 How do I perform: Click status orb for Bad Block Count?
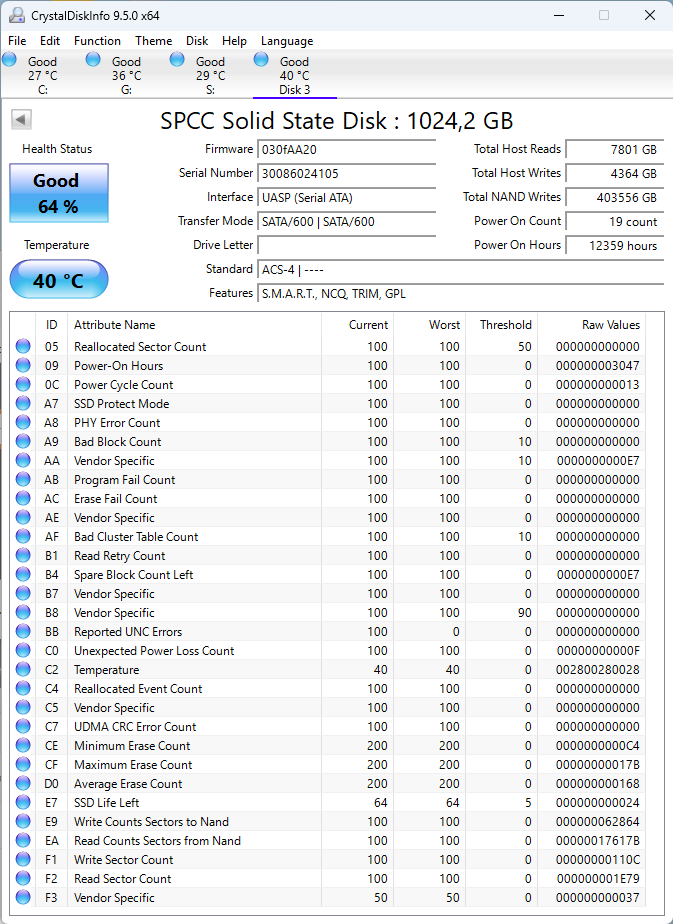coord(23,441)
